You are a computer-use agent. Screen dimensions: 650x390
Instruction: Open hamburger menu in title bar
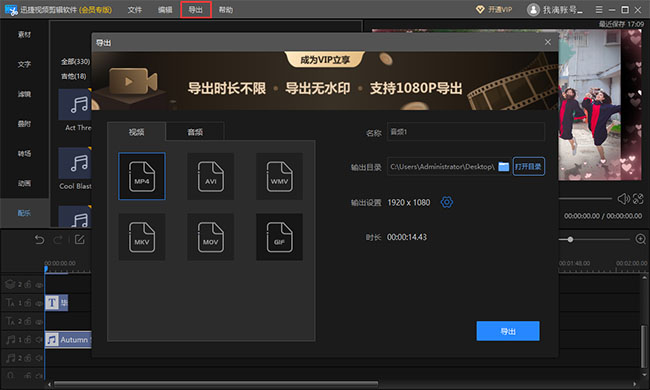coord(599,10)
